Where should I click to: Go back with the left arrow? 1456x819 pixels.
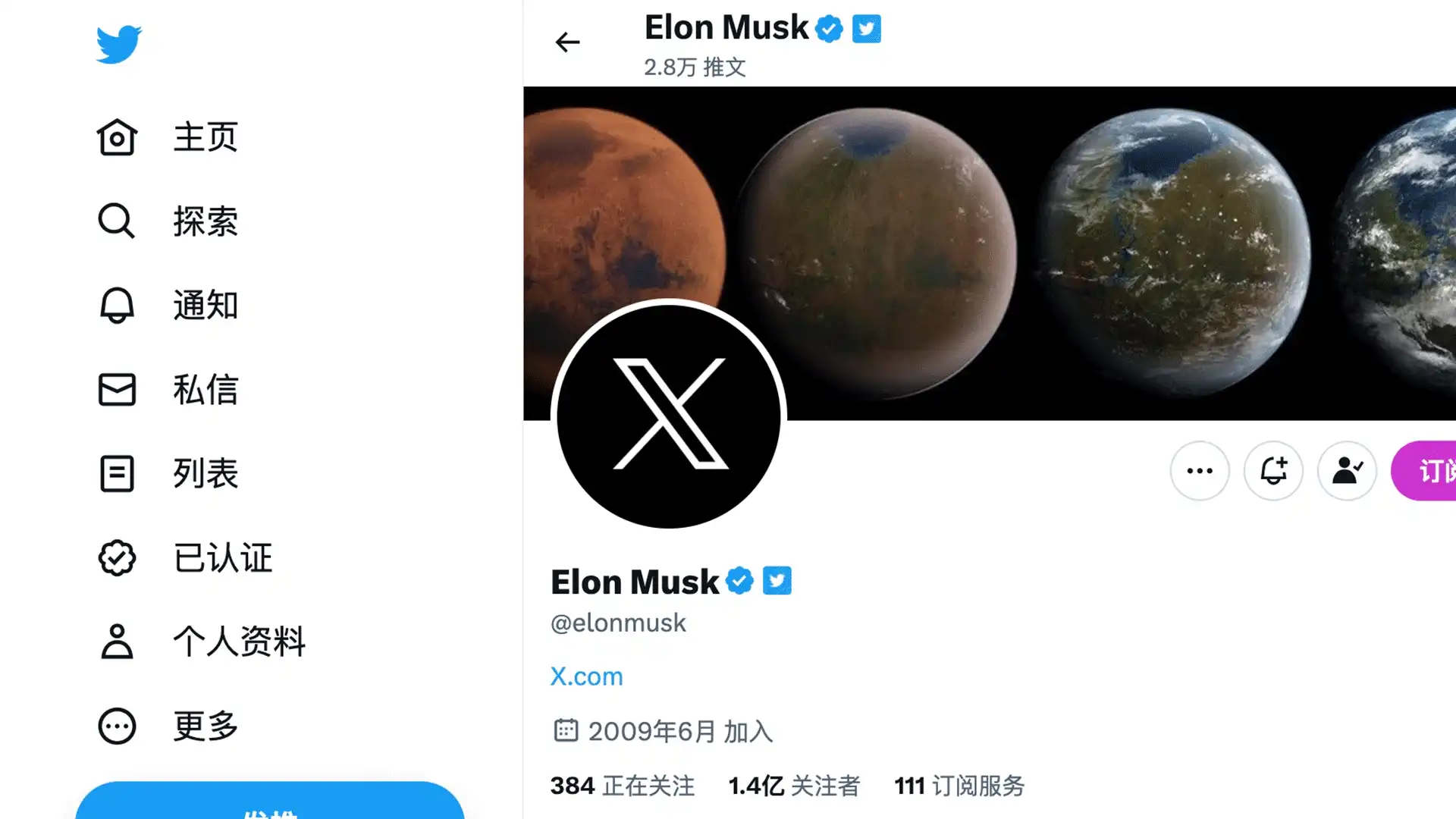click(x=567, y=42)
